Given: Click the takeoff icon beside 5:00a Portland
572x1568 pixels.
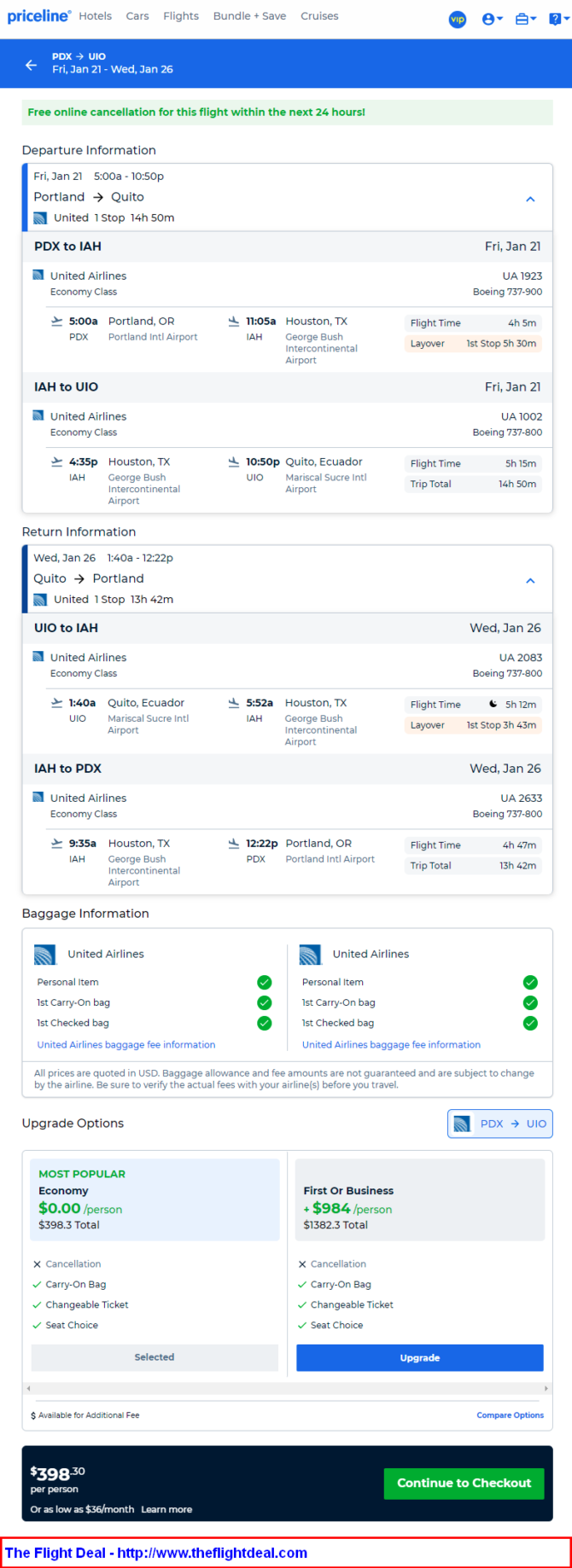Looking at the screenshot, I should (x=56, y=322).
